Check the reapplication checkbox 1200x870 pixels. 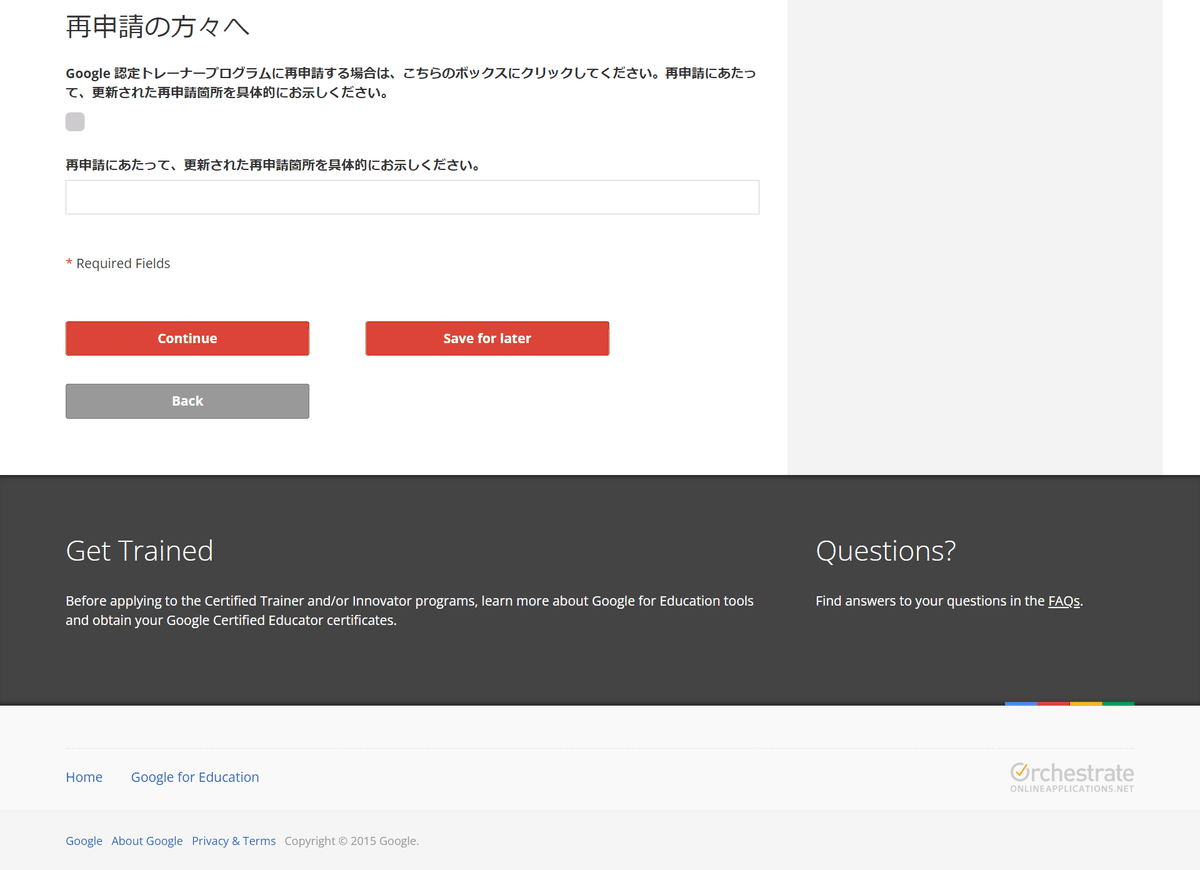(75, 122)
